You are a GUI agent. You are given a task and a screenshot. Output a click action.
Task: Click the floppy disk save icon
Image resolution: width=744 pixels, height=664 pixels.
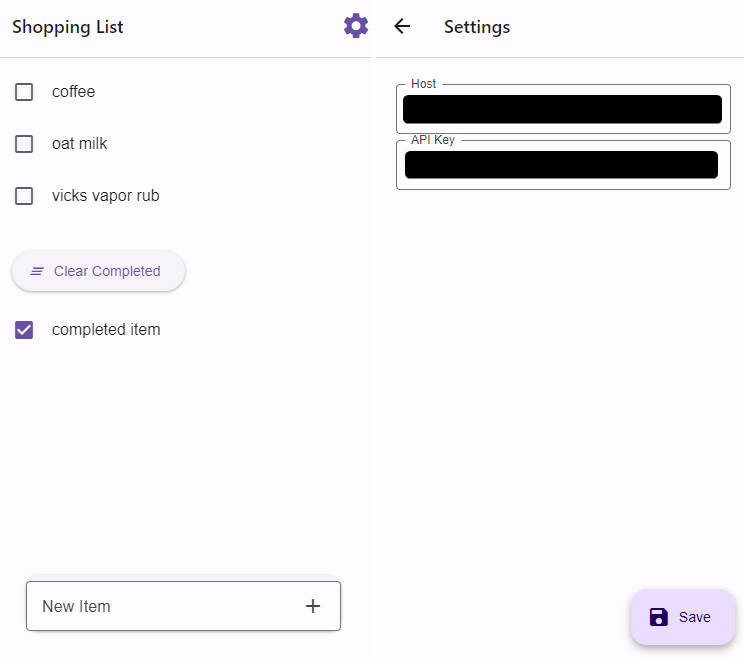point(658,617)
